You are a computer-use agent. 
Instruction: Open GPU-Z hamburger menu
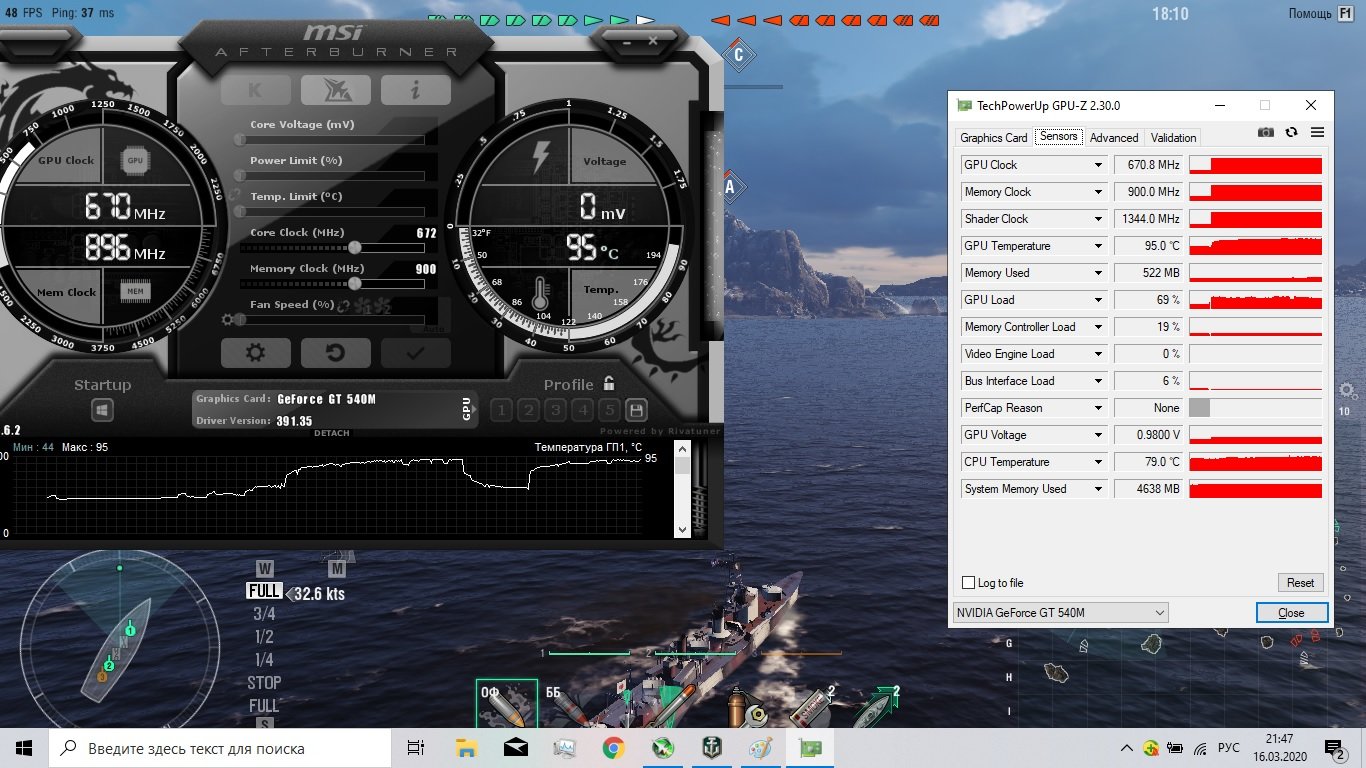click(x=1317, y=132)
